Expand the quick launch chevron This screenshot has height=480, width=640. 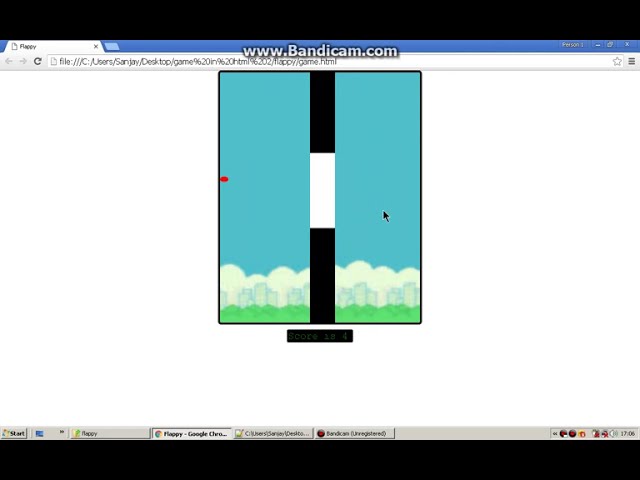pyautogui.click(x=62, y=432)
